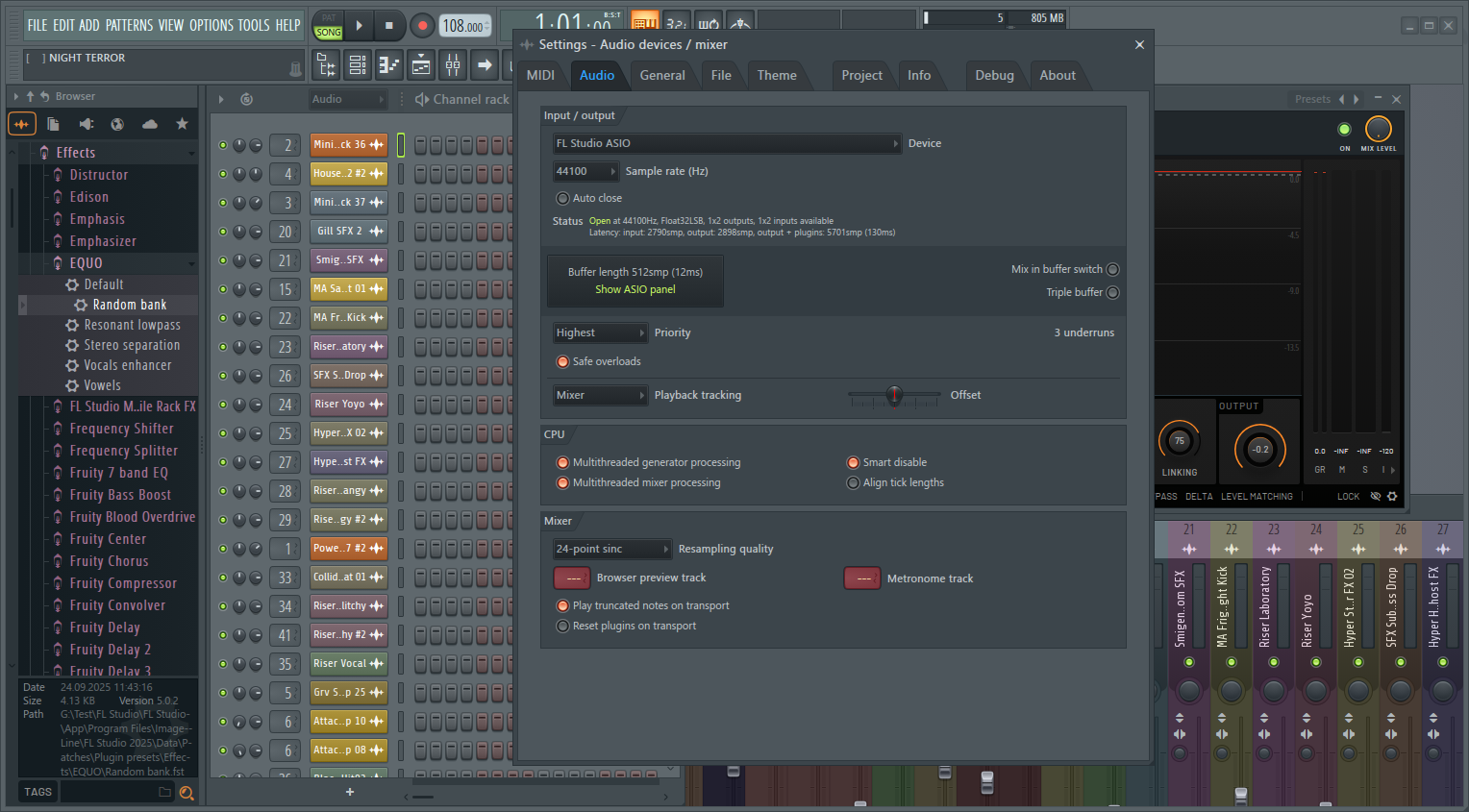Stop playback with the stop button

[389, 26]
